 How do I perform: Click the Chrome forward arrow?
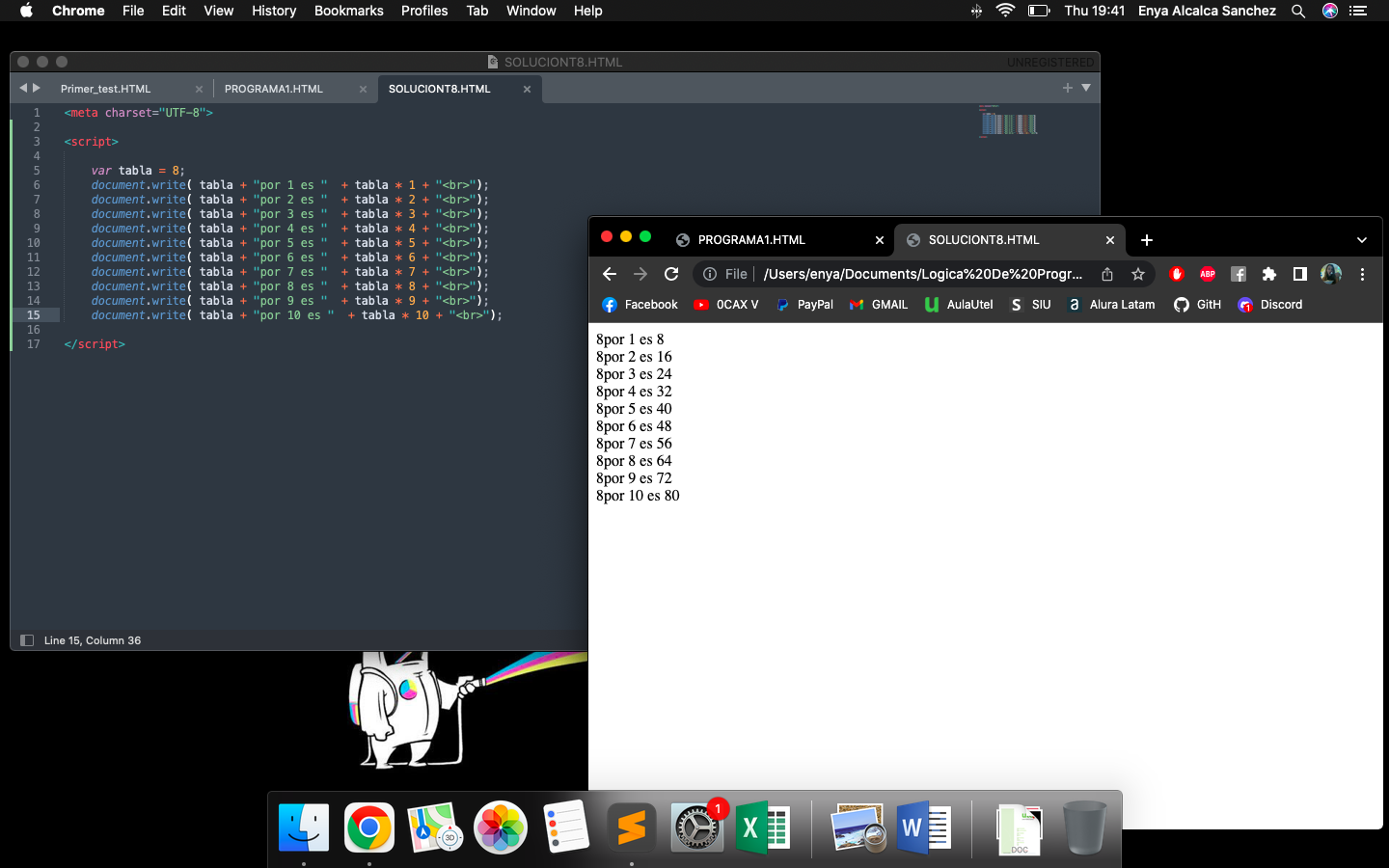tap(640, 274)
